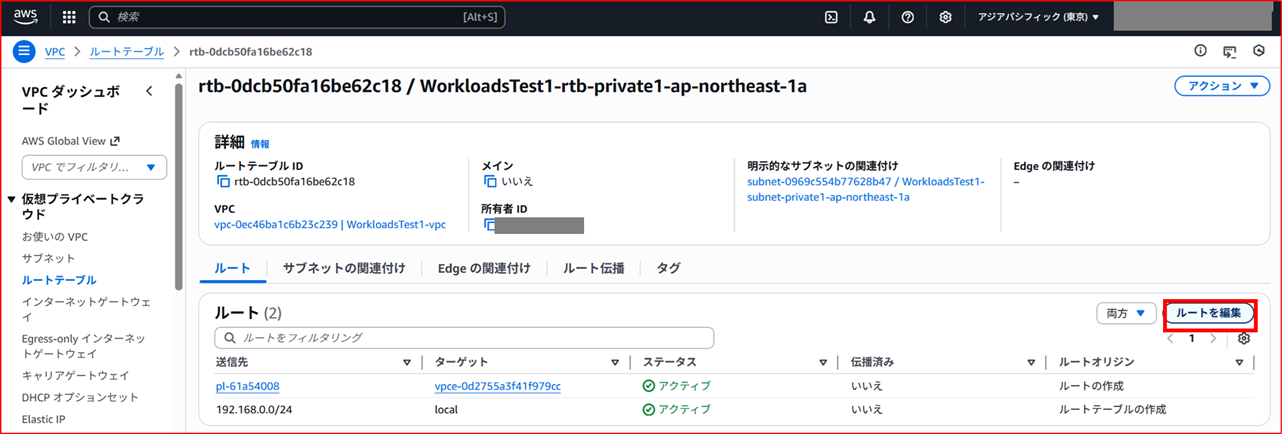The image size is (1282, 434).
Task: Select the 192.168.0.0/24 destination cell
Action: [253, 409]
